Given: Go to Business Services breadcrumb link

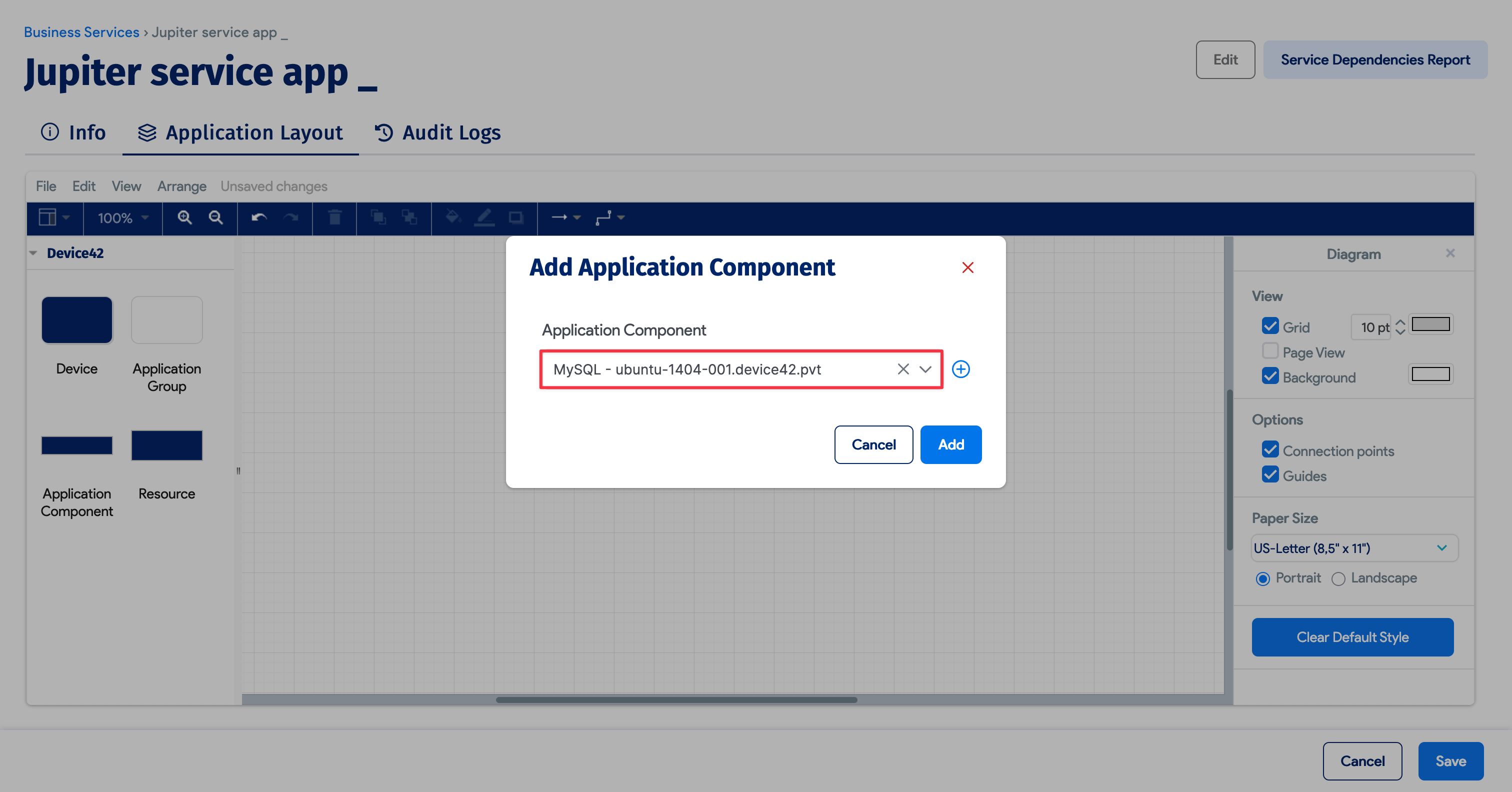Looking at the screenshot, I should [81, 31].
